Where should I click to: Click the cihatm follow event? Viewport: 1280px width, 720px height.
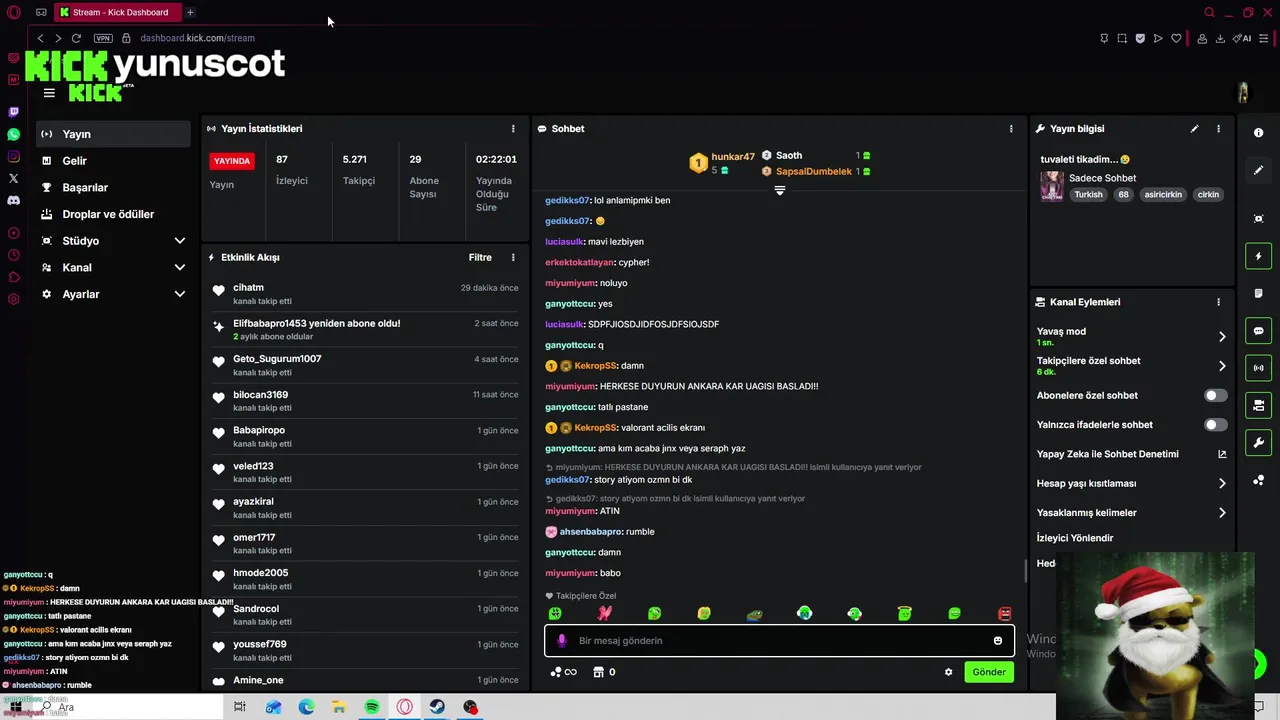(366, 294)
